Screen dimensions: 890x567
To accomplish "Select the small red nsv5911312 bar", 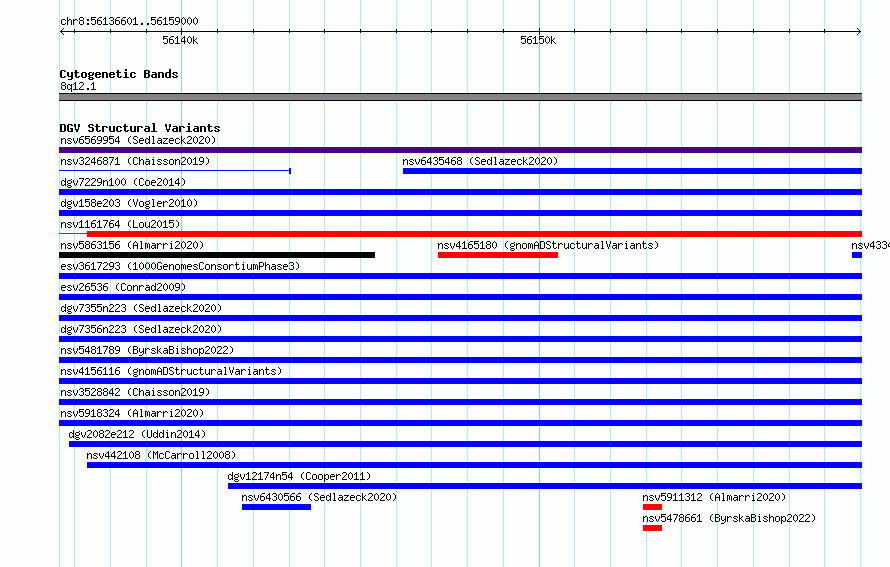I will [x=652, y=507].
